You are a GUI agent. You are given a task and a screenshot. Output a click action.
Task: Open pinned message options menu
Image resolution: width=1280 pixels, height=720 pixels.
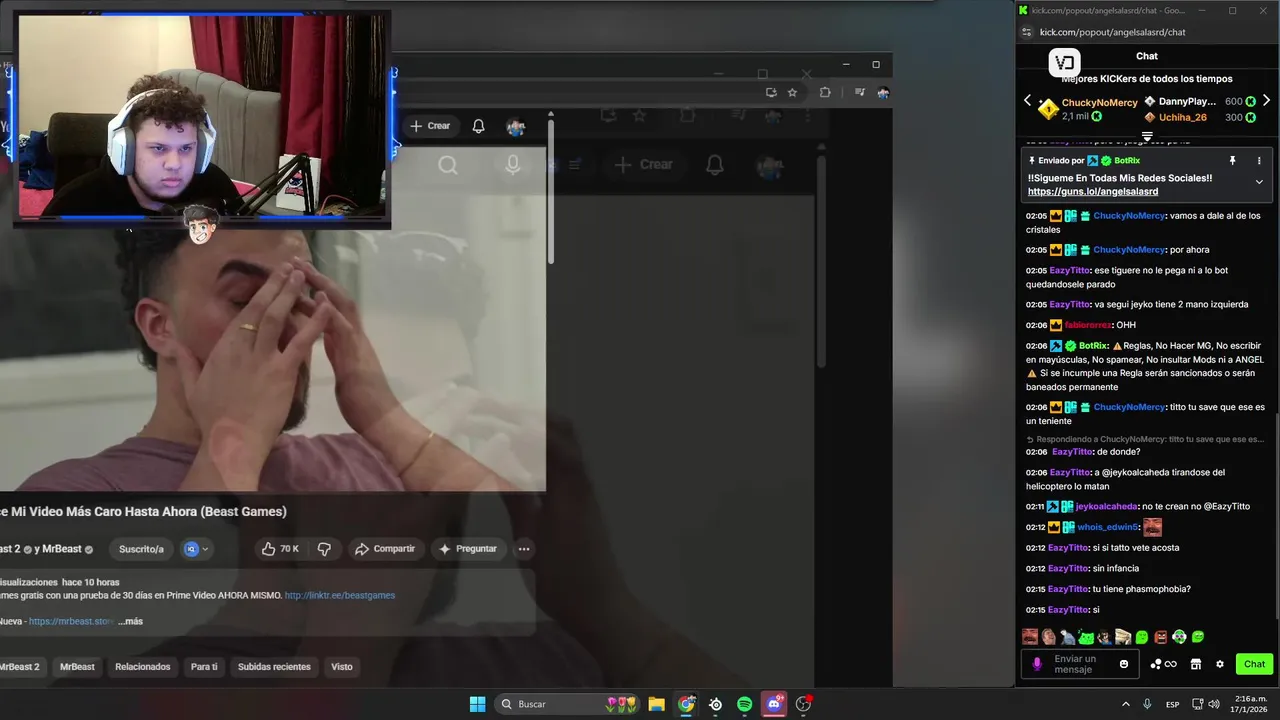point(1259,160)
